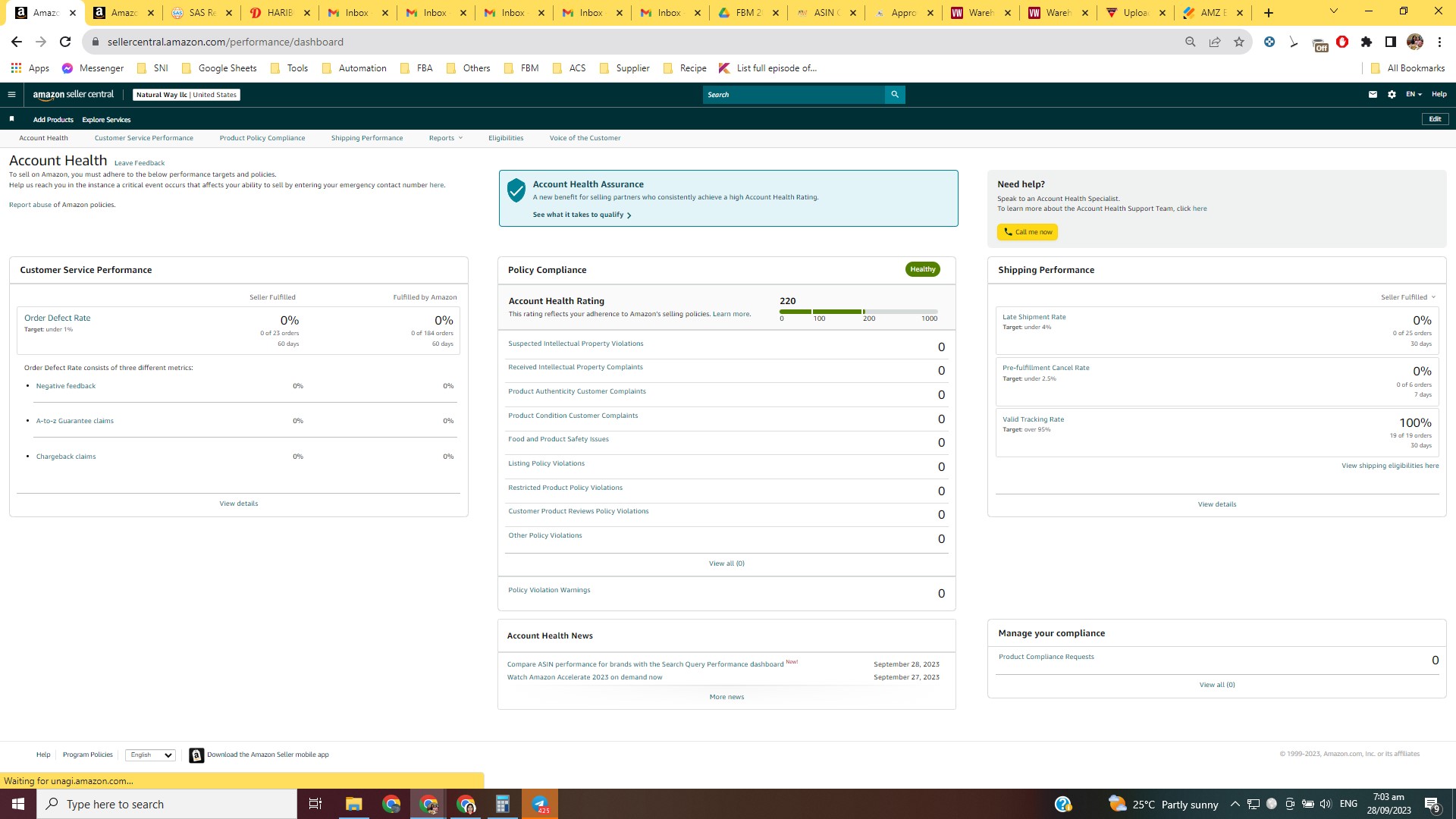The width and height of the screenshot is (1456, 819).
Task: Click the Edit button in the top bar
Action: point(1435,119)
